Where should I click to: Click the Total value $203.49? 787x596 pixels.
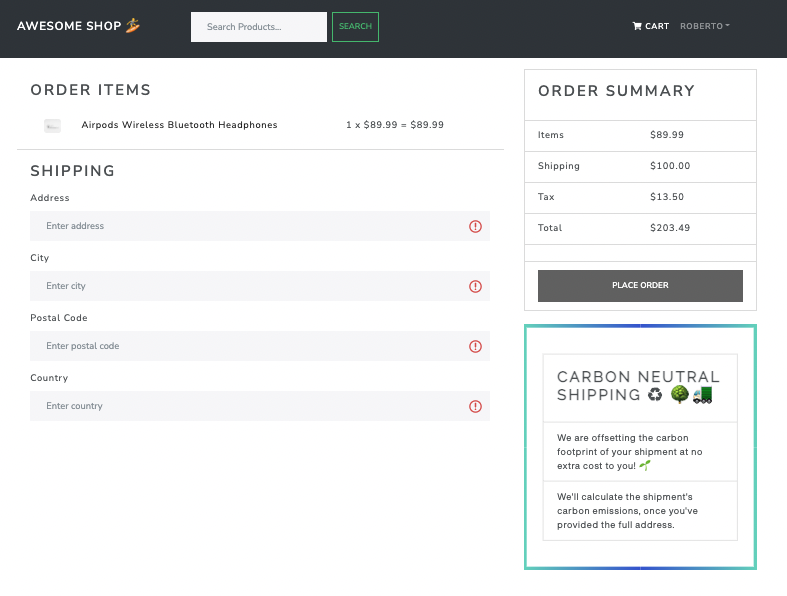[x=670, y=227]
